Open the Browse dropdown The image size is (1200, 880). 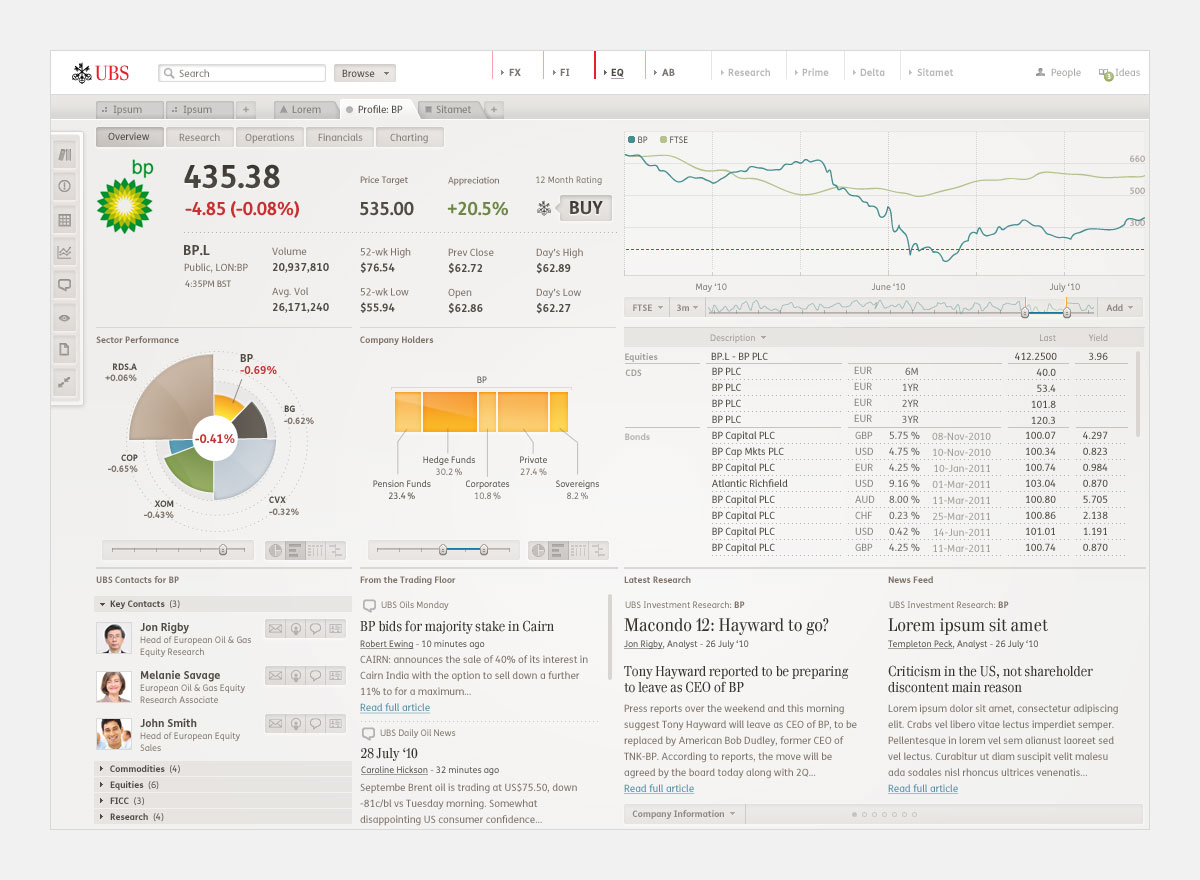(365, 73)
